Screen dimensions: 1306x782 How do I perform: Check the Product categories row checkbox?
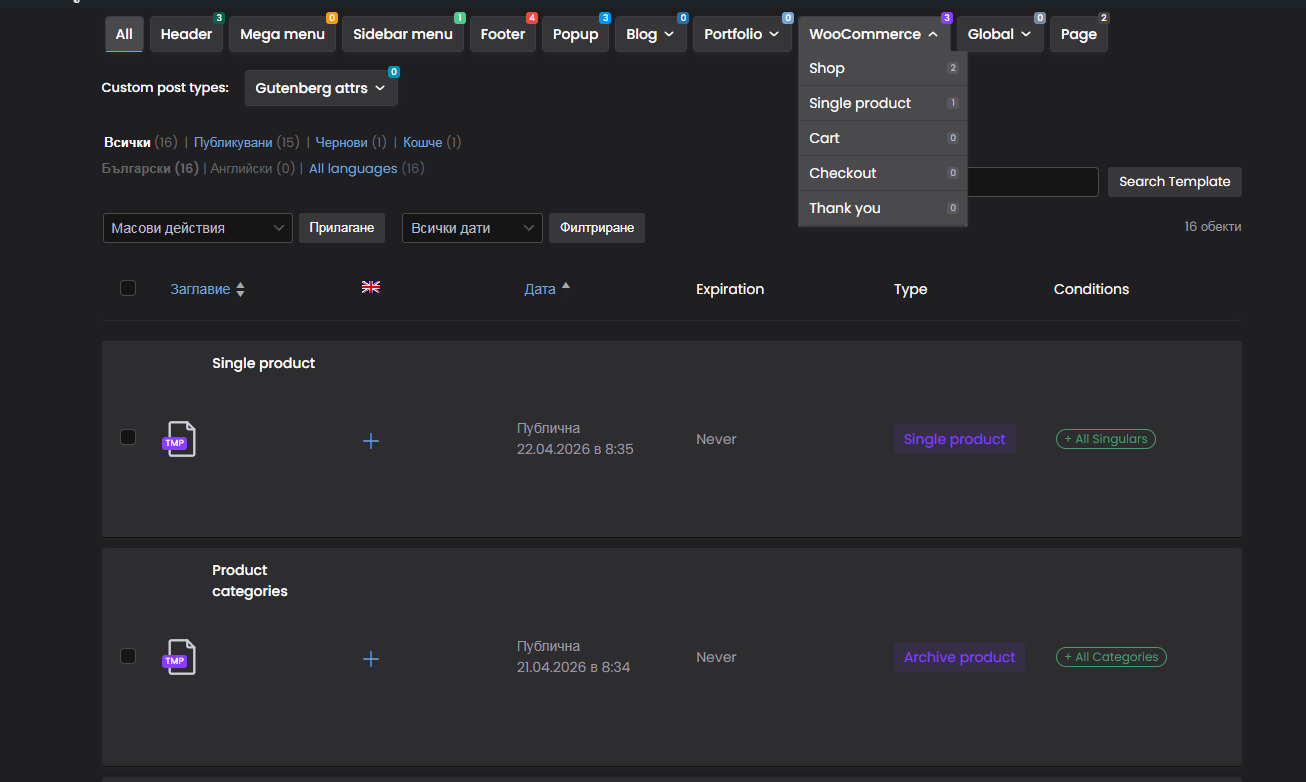128,656
